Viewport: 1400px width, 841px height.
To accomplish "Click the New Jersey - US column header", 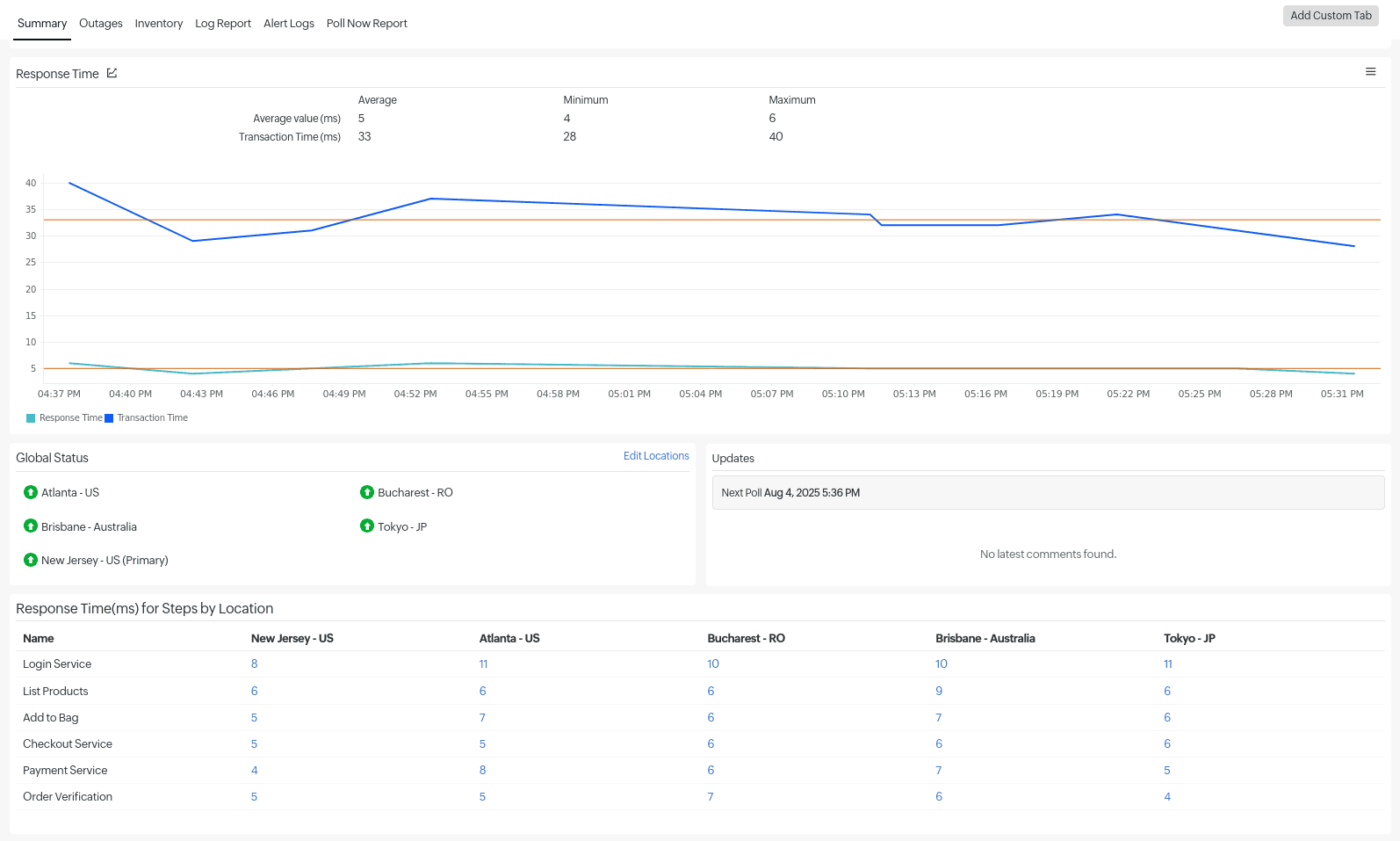I will point(292,638).
